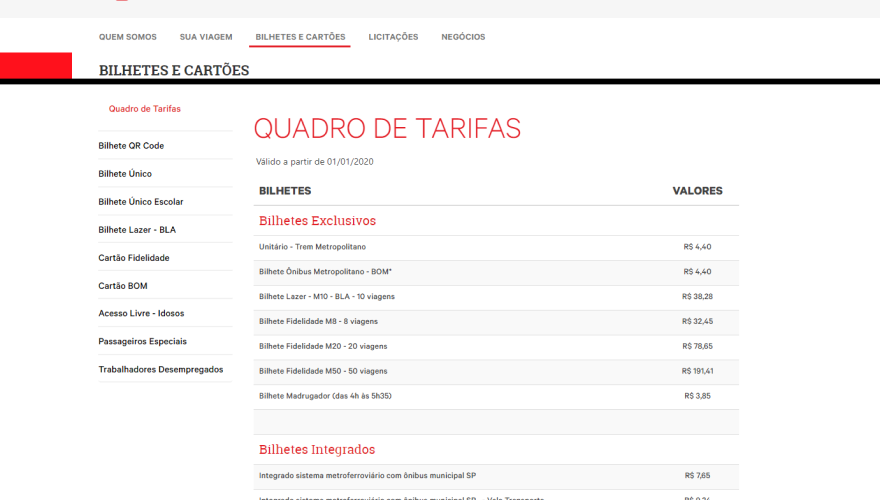
Task: Open Trabalhadores Desempregados link
Action: pos(161,370)
